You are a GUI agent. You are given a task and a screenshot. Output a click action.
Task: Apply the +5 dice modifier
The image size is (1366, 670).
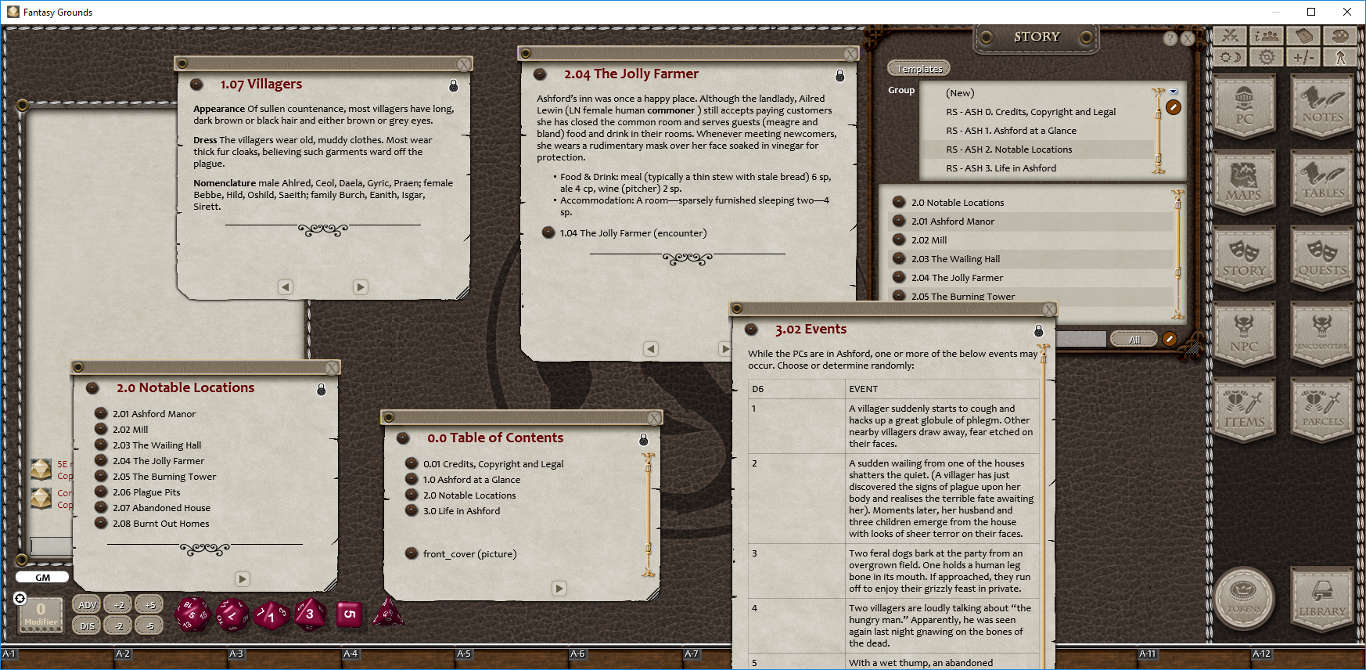click(149, 604)
